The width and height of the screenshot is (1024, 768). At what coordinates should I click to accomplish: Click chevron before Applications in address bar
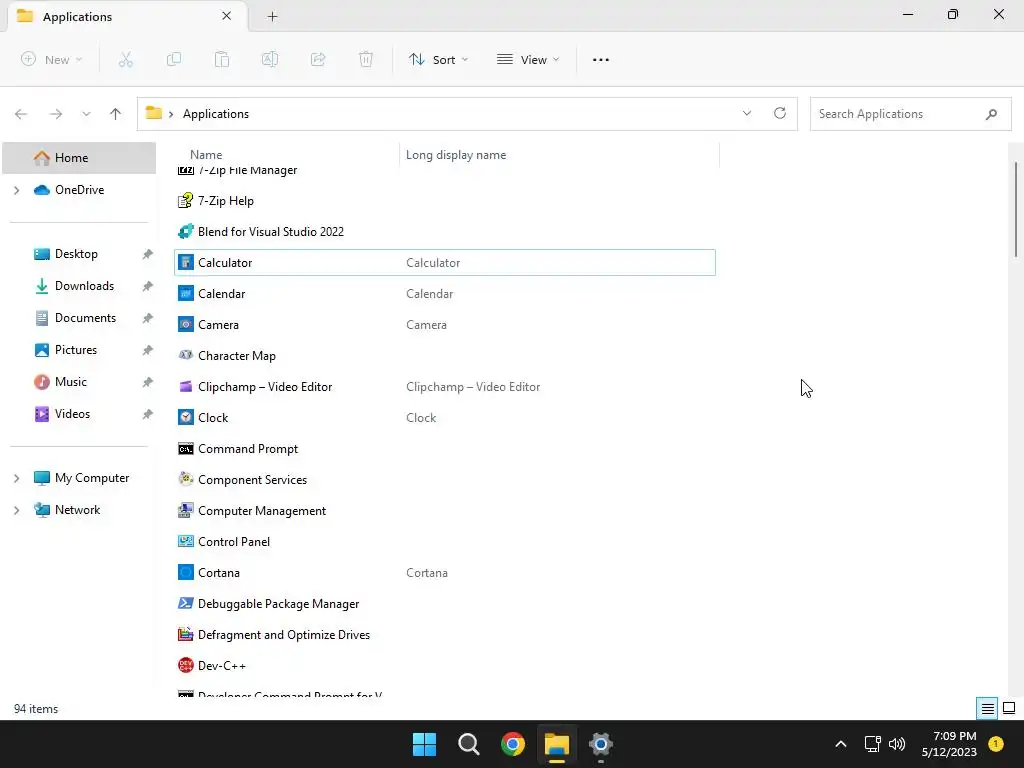170,114
